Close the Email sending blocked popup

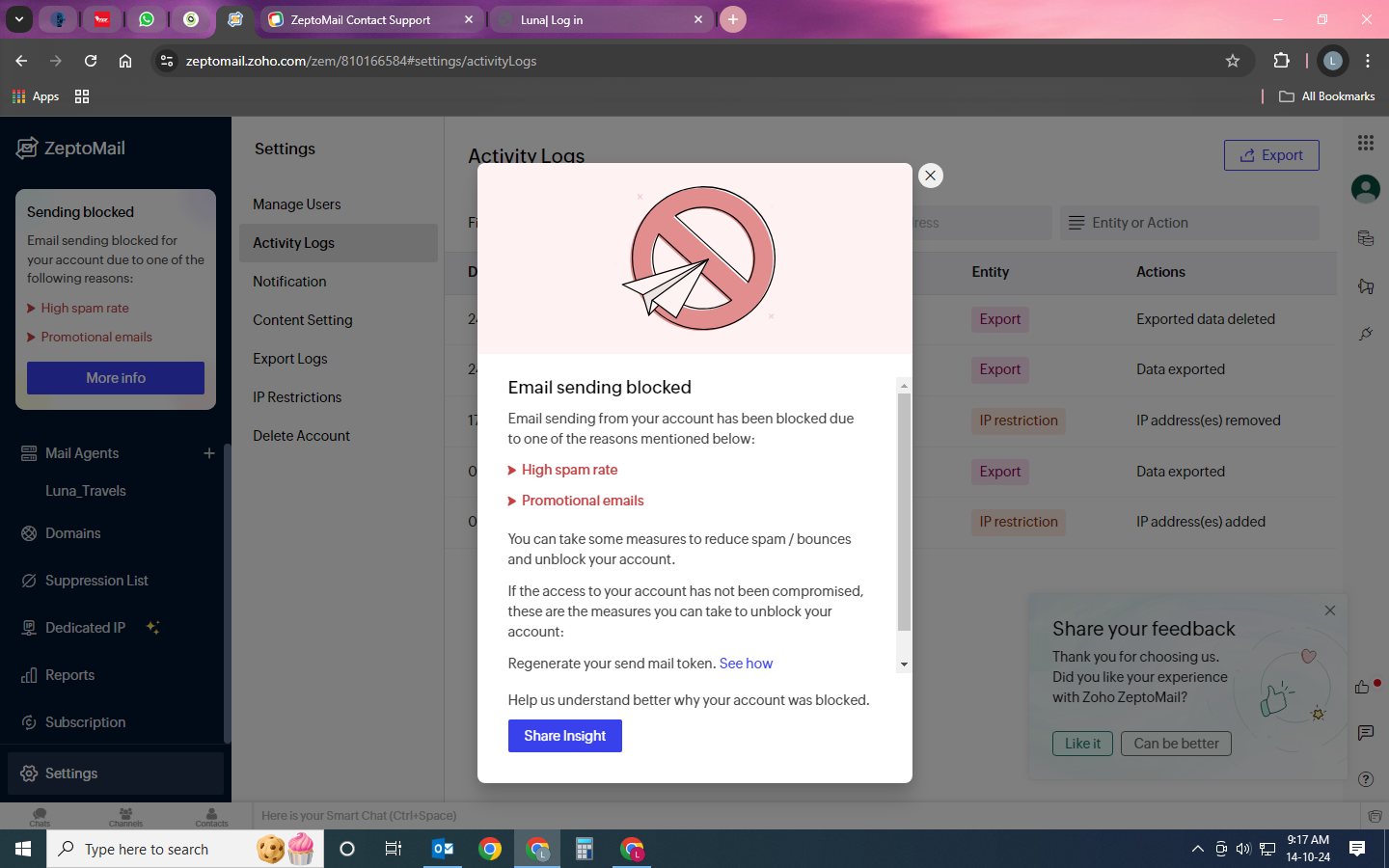pyautogui.click(x=930, y=176)
